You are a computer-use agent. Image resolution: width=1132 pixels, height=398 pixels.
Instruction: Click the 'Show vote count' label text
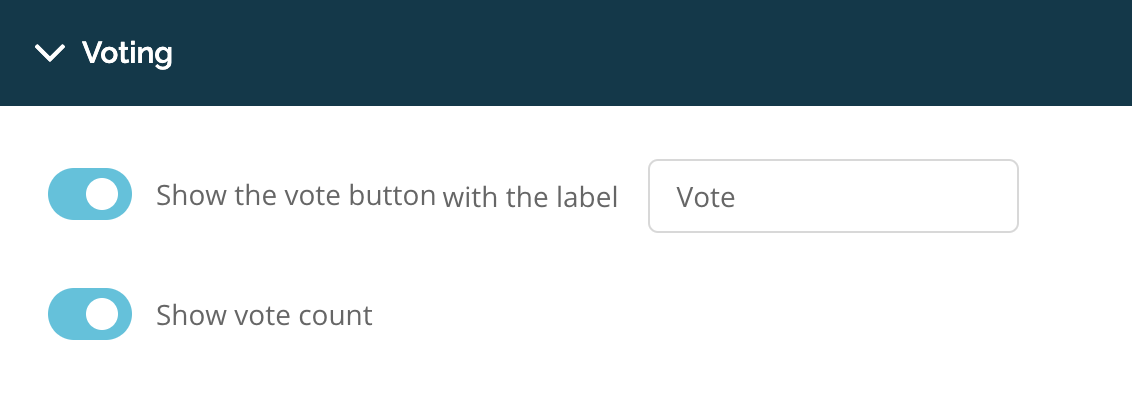[x=264, y=315]
